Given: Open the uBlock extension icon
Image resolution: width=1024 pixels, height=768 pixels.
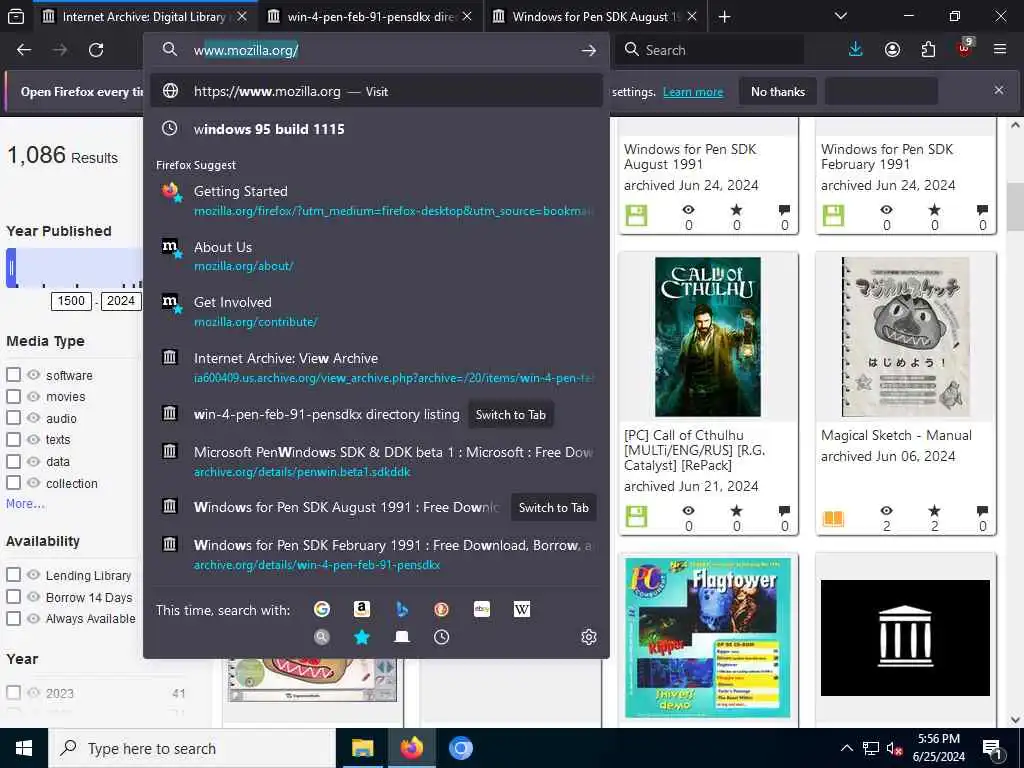Looking at the screenshot, I should 964,48.
